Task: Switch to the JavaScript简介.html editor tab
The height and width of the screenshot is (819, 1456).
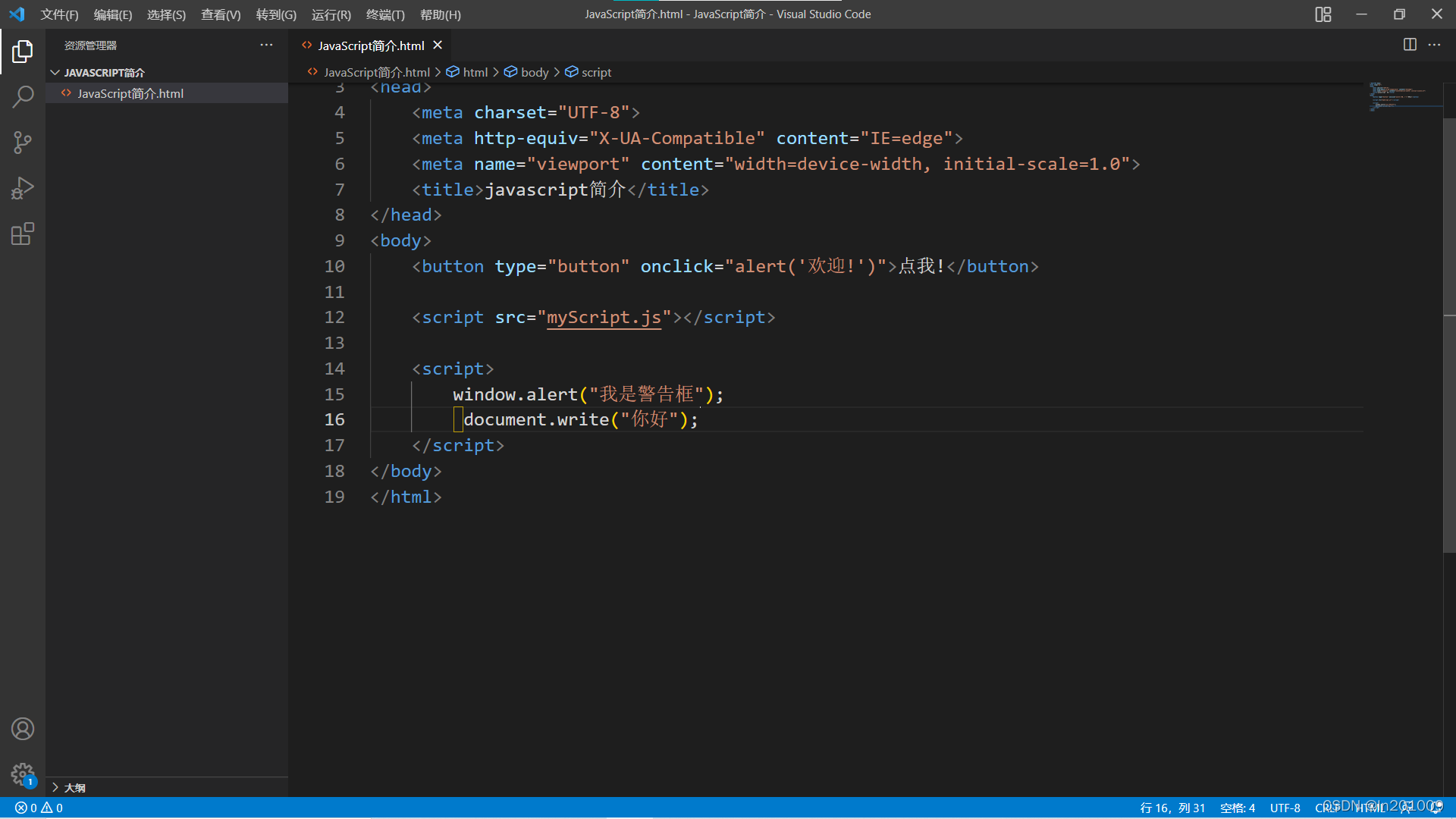Action: tap(369, 45)
